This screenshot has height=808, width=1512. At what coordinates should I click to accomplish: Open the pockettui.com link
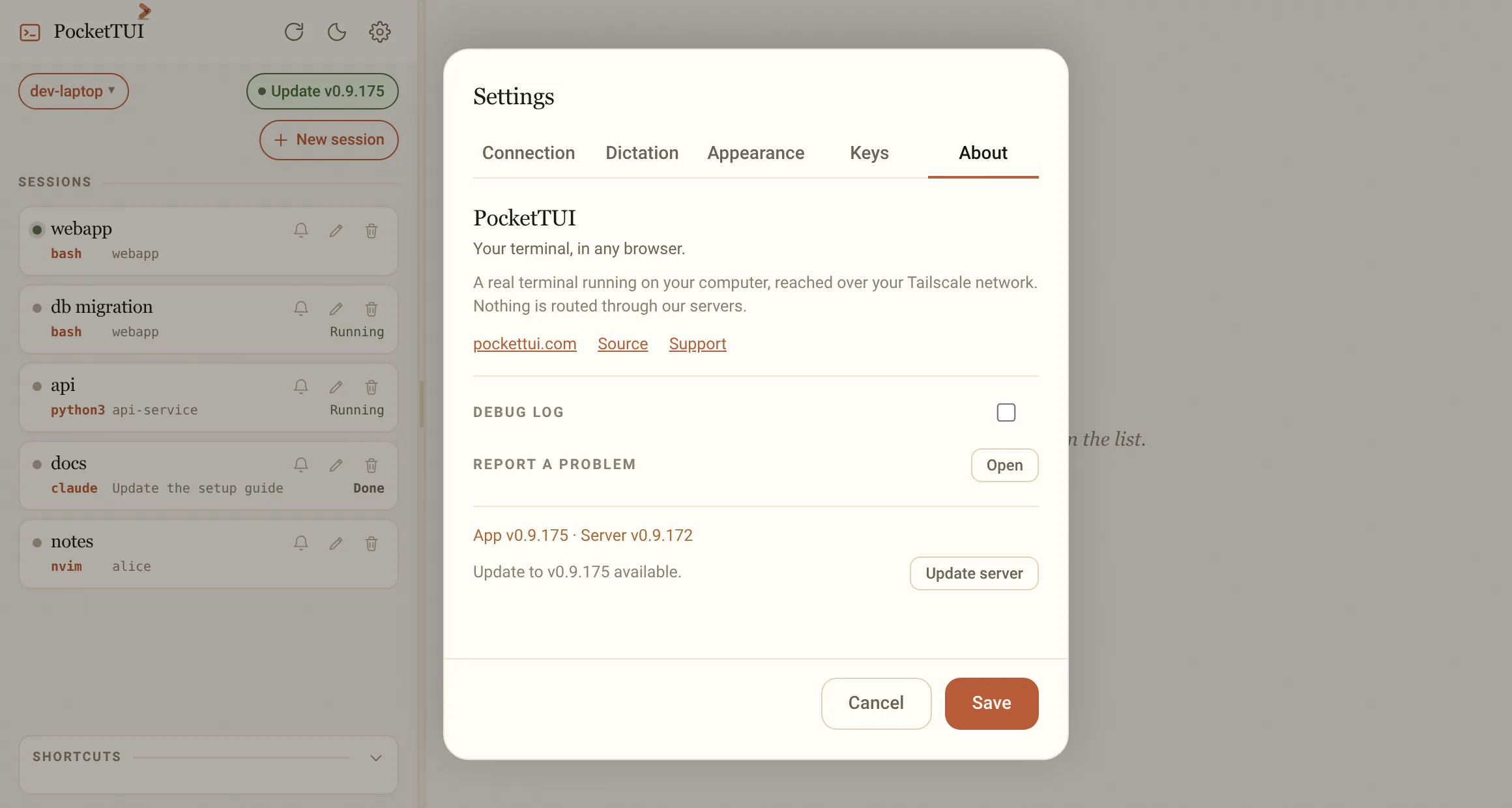click(x=525, y=344)
